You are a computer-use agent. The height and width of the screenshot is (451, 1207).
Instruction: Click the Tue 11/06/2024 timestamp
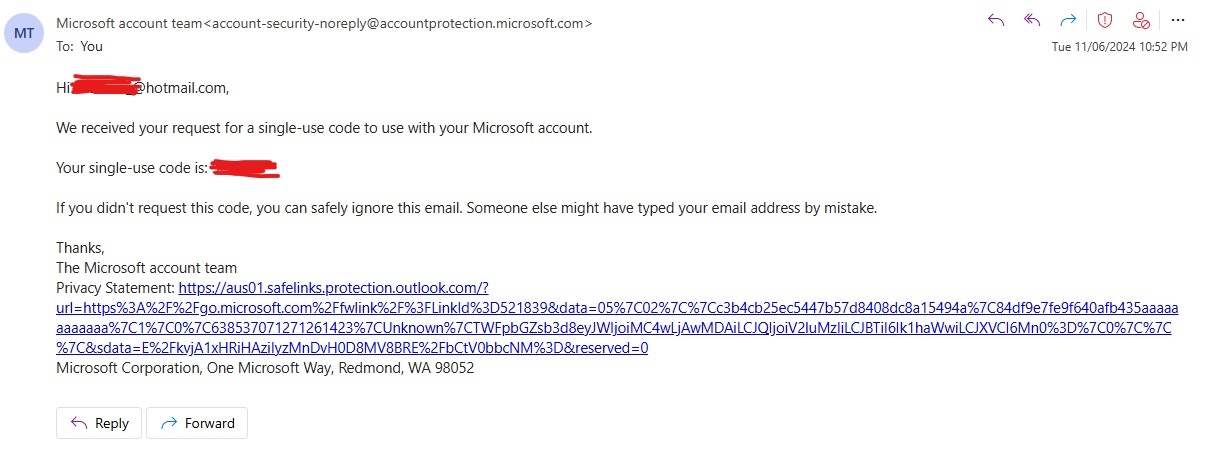pyautogui.click(x=1119, y=47)
